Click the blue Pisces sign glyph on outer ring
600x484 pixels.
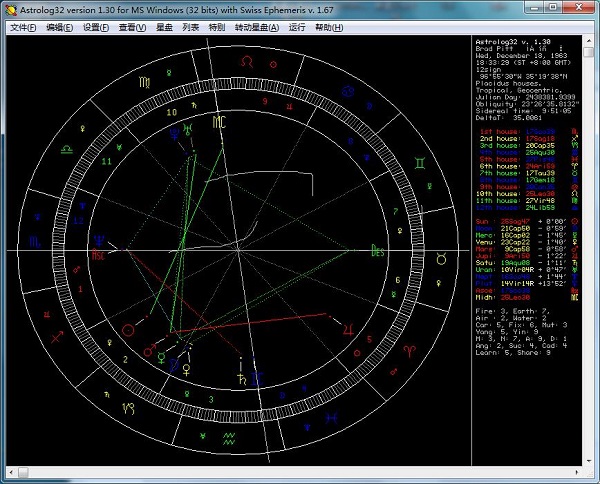[x=331, y=418]
